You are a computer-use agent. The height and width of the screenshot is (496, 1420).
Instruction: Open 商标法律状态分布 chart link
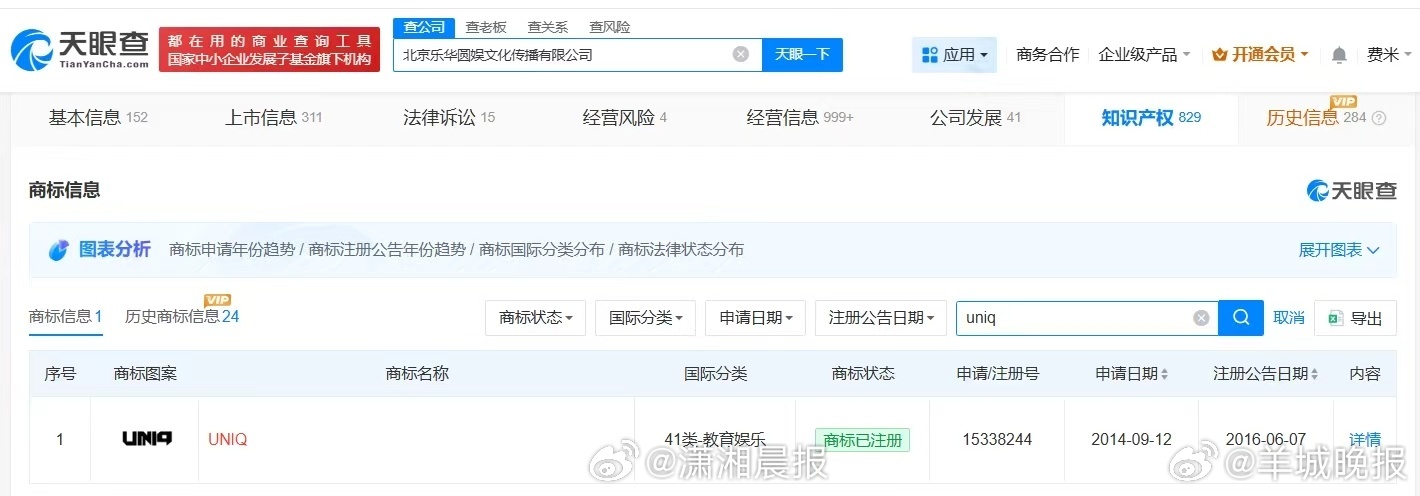click(x=681, y=250)
